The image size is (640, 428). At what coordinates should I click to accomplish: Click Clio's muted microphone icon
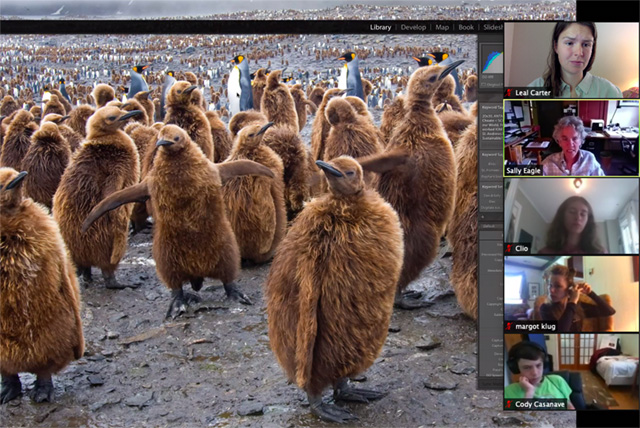pyautogui.click(x=510, y=248)
